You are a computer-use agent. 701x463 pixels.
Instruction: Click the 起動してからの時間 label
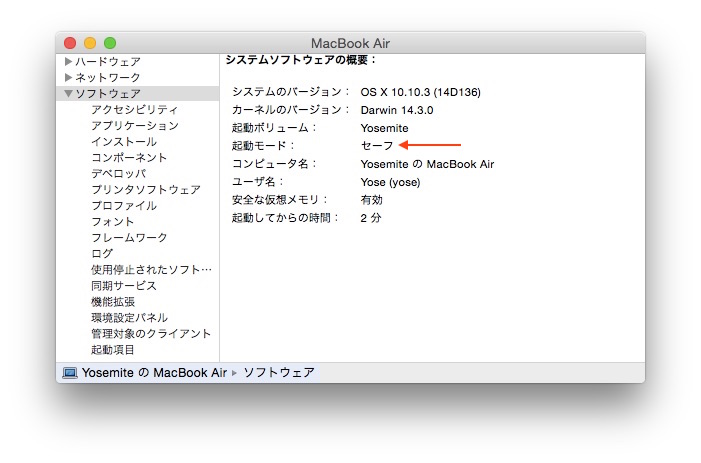285,218
